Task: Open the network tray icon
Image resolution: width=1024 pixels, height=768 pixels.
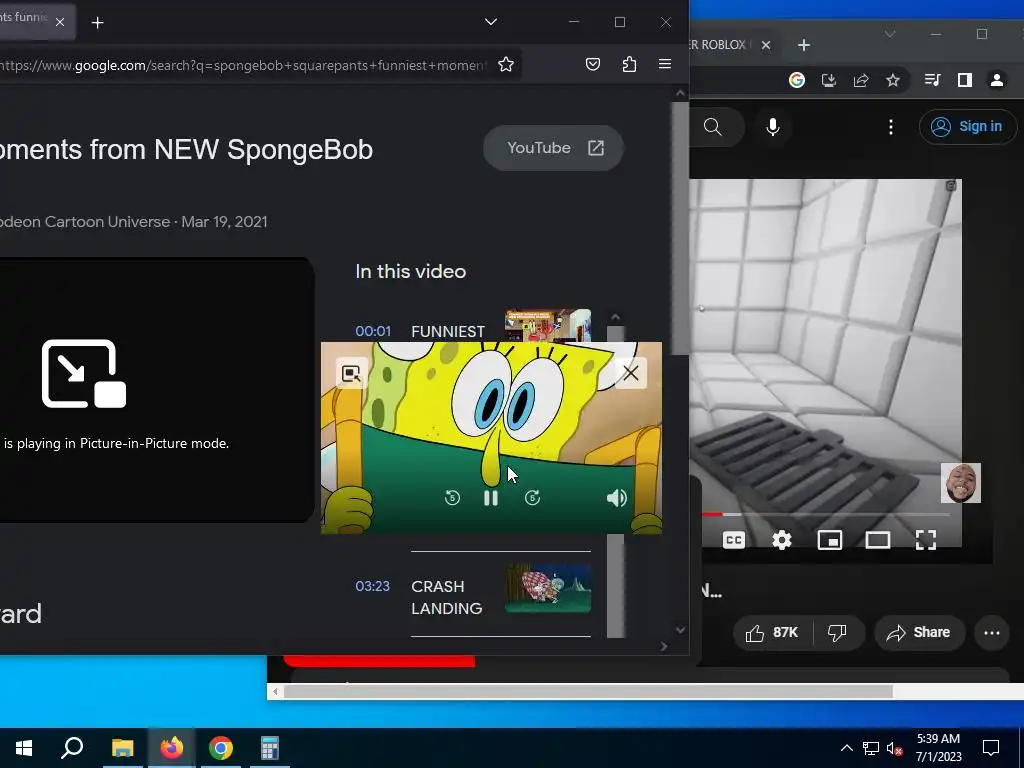Action: pos(871,748)
